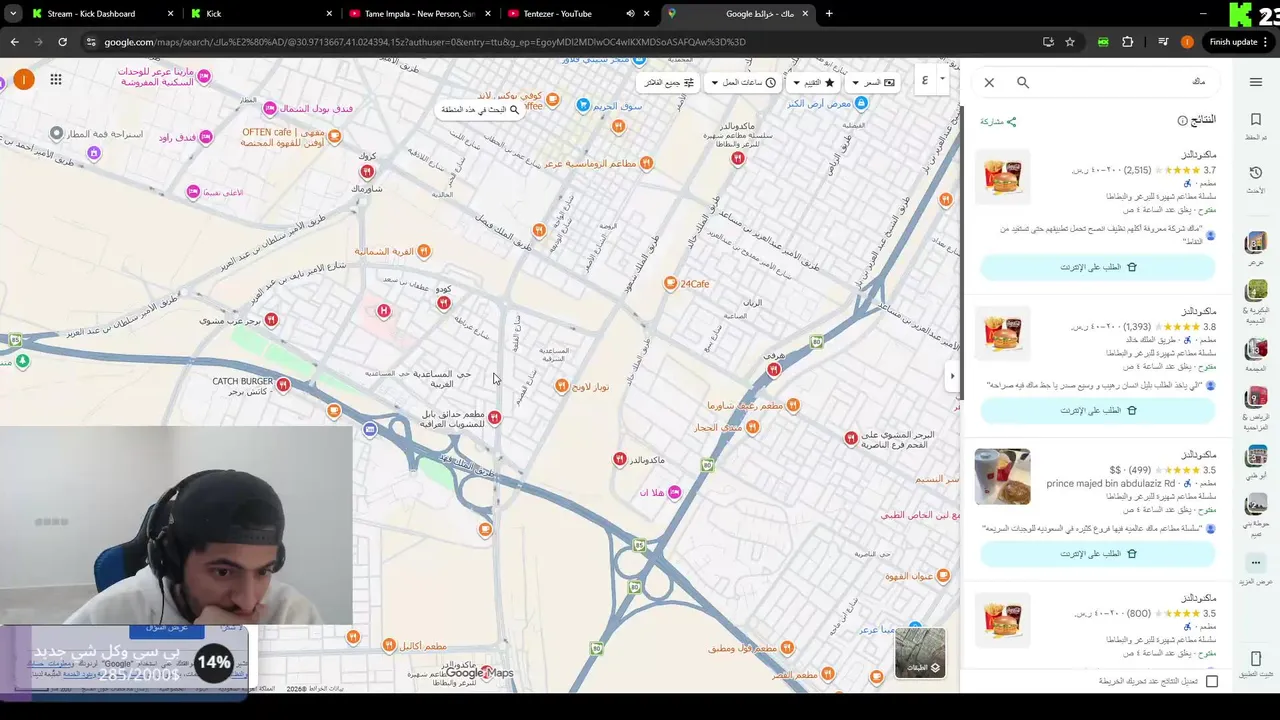Open burger thumbnail of 3.7-rated result
Viewport: 1280px width, 720px height.
pos(1002,177)
